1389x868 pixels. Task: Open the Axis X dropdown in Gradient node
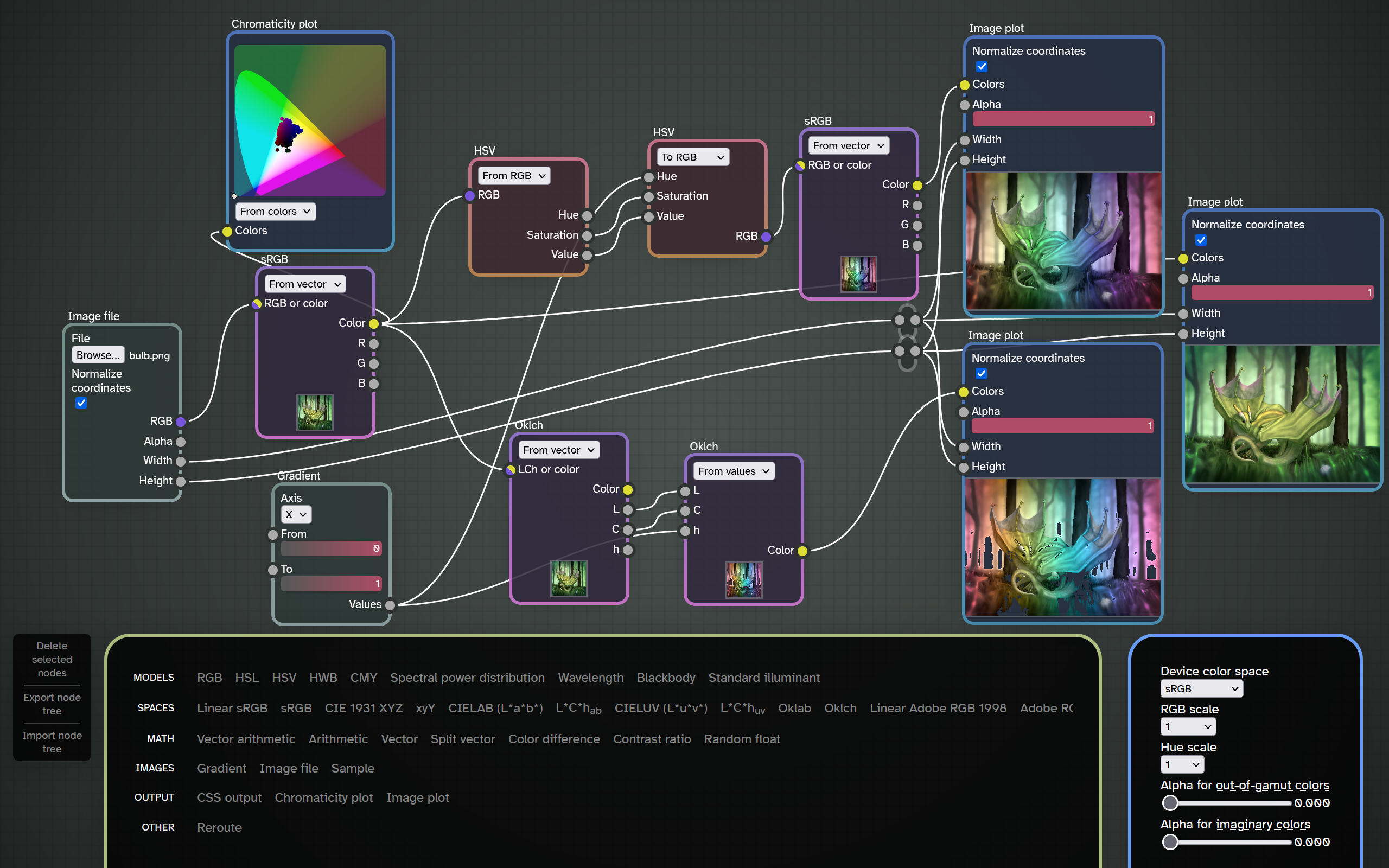(296, 515)
